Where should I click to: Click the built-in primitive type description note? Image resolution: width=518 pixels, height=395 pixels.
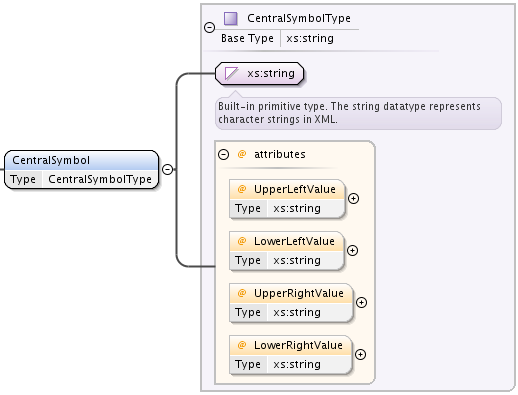coord(358,113)
